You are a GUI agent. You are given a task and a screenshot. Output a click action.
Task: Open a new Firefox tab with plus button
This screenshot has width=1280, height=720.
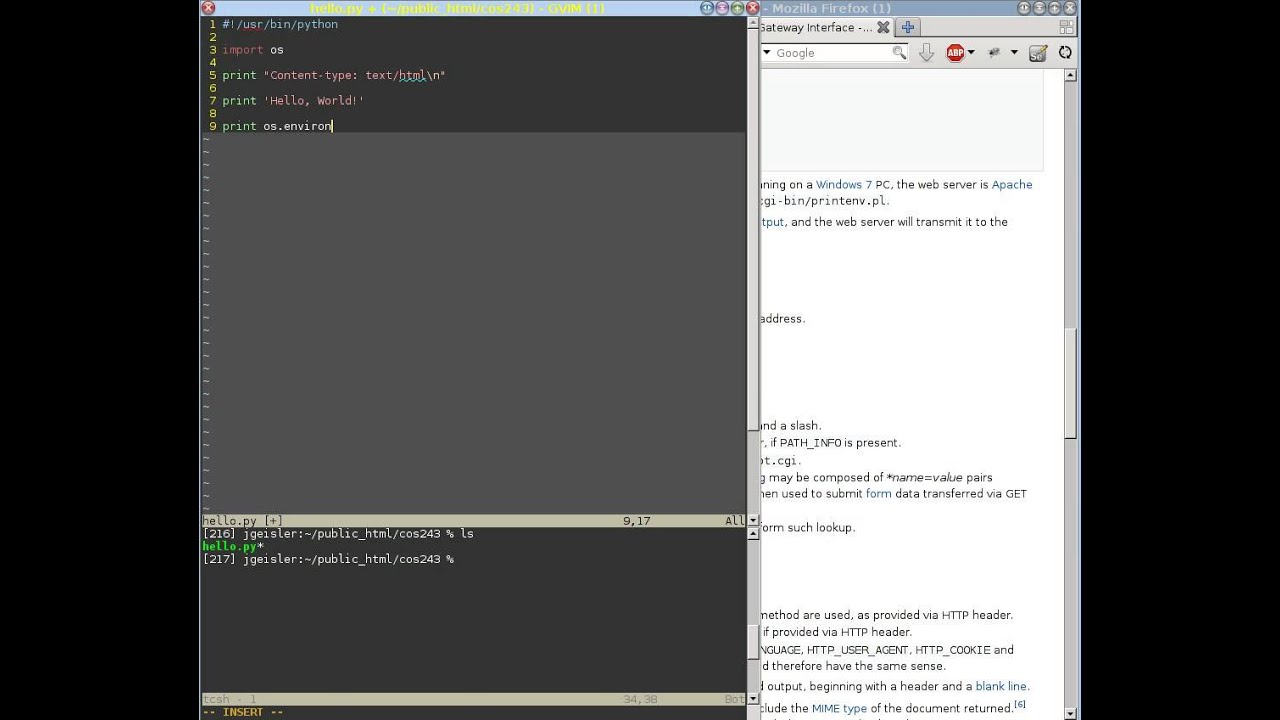[x=907, y=28]
